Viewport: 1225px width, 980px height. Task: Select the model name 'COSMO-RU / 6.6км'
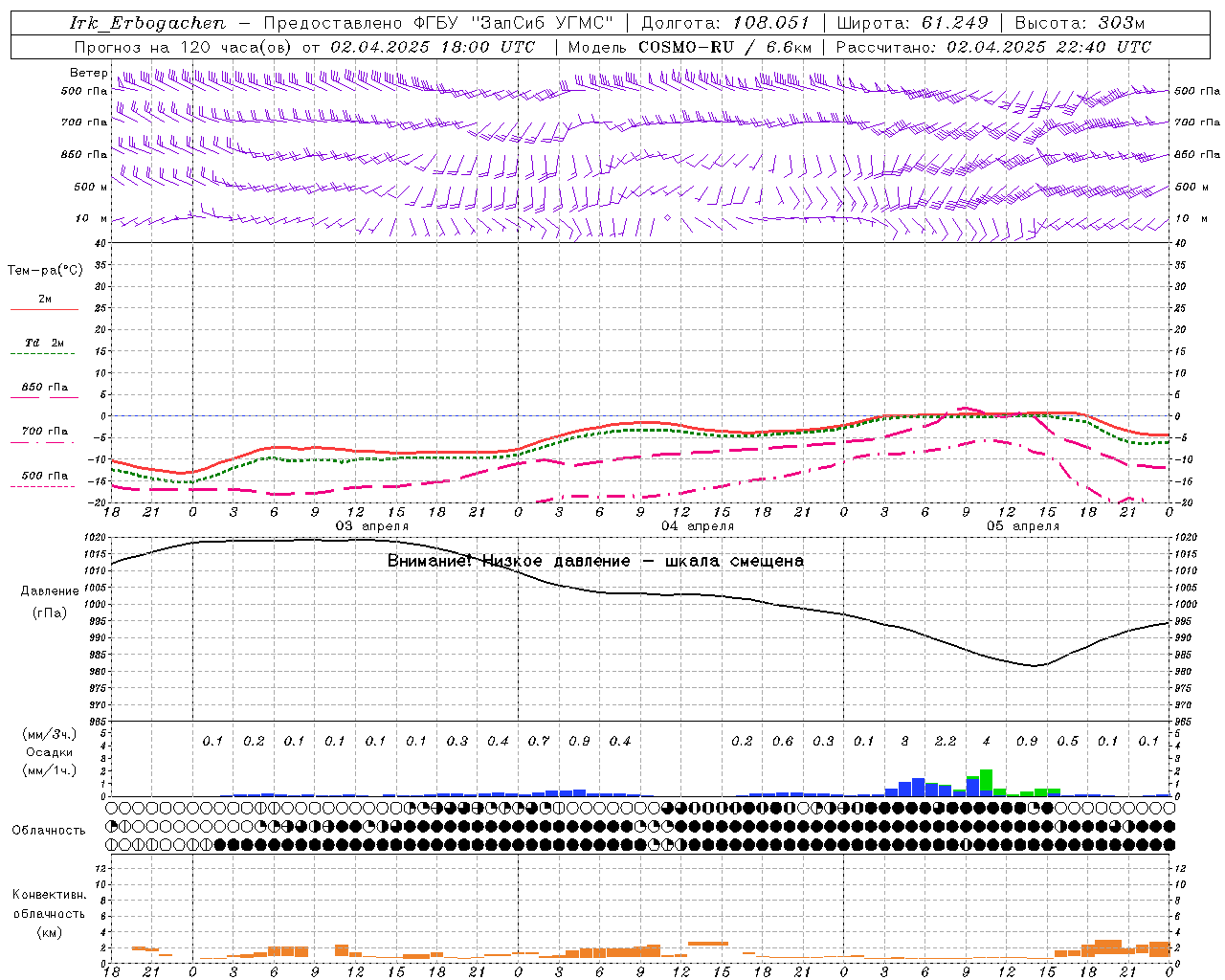[x=725, y=47]
